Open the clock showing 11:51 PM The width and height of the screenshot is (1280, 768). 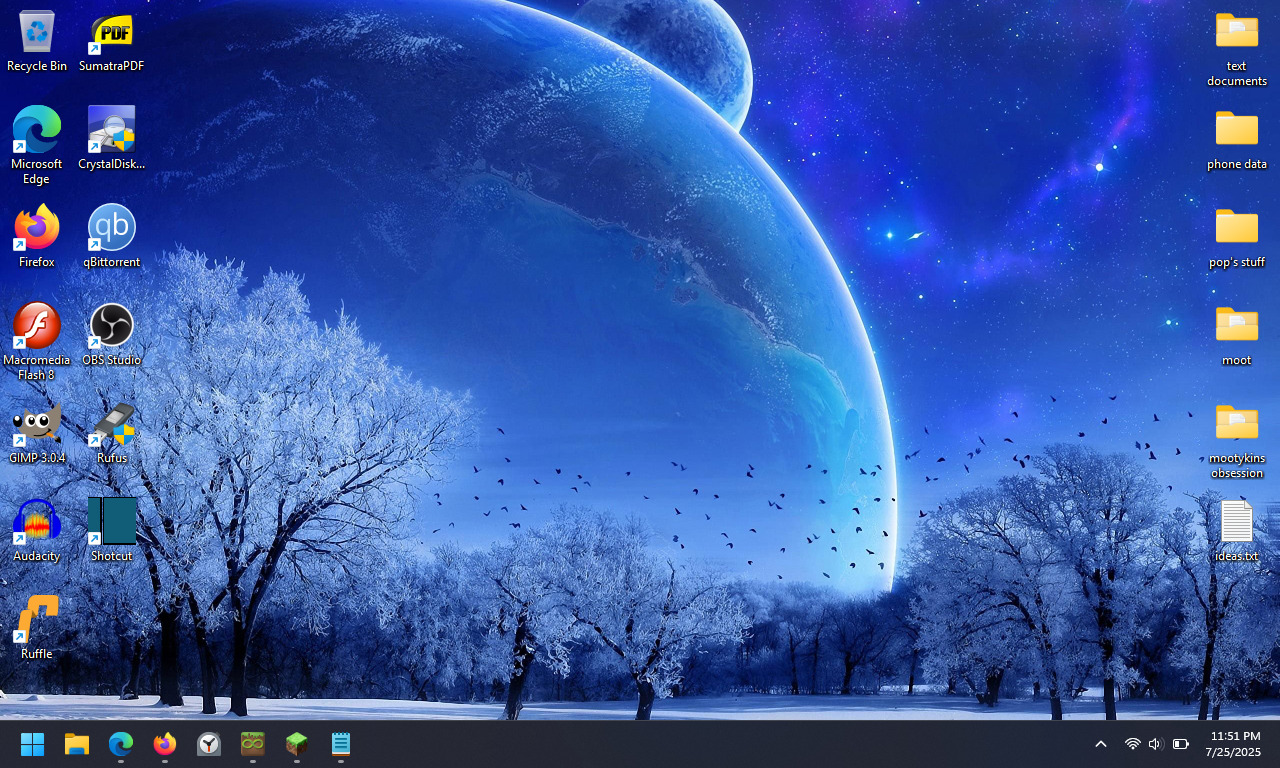tap(1235, 744)
